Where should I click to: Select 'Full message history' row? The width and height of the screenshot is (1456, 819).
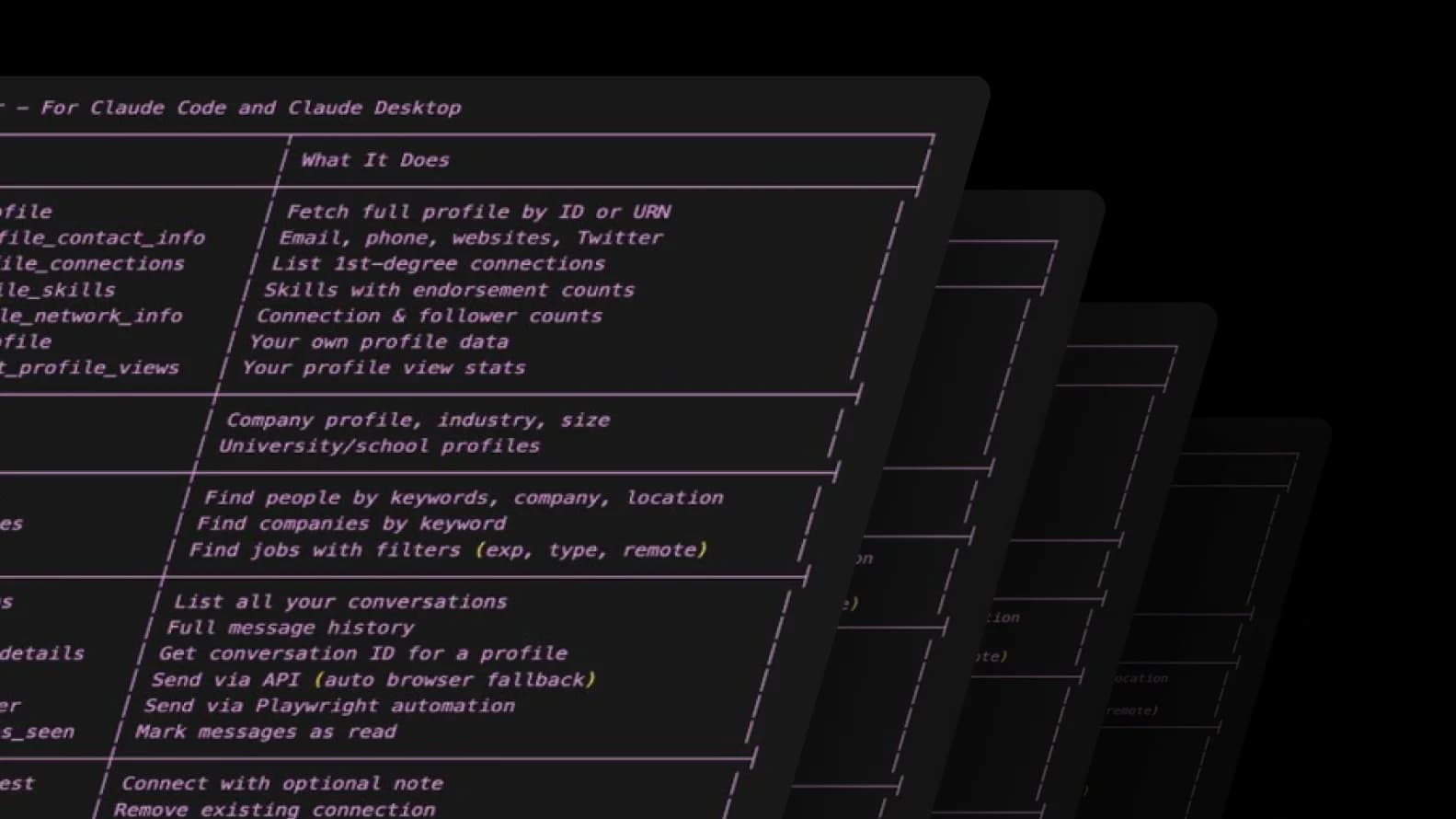coord(290,628)
